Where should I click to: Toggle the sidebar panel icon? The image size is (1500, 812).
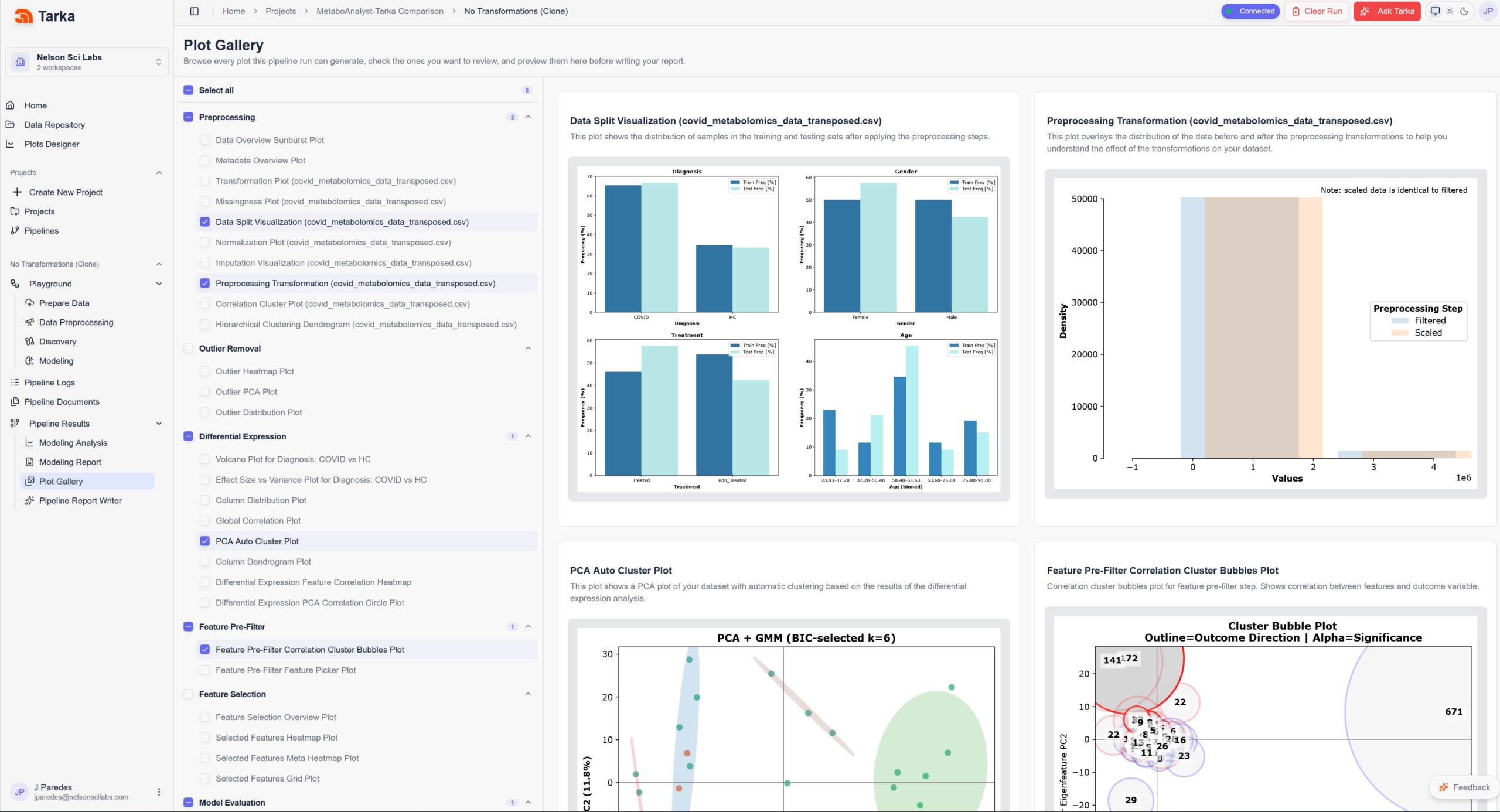pos(195,11)
